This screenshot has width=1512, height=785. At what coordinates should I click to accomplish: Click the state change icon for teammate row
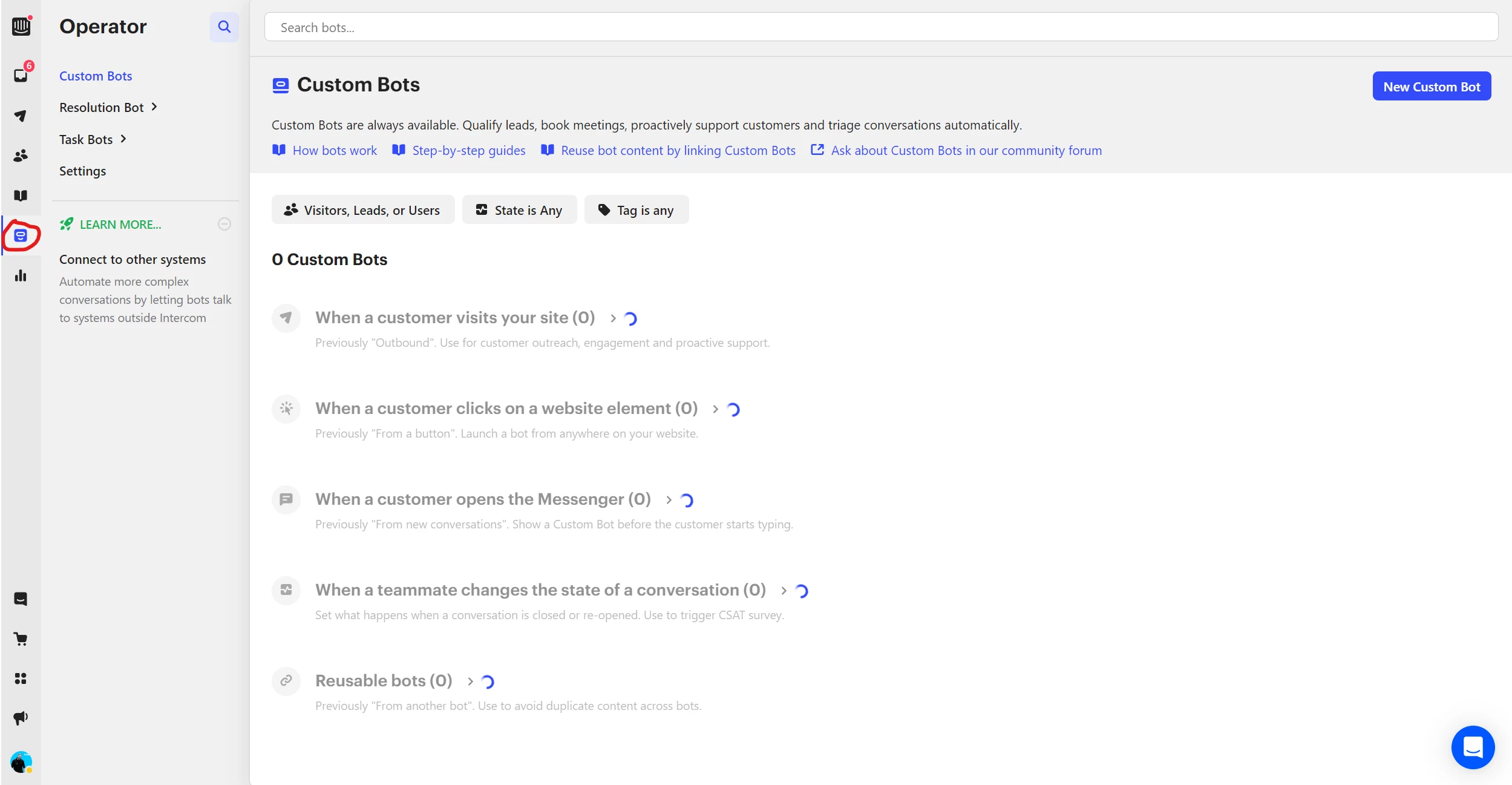coord(286,590)
